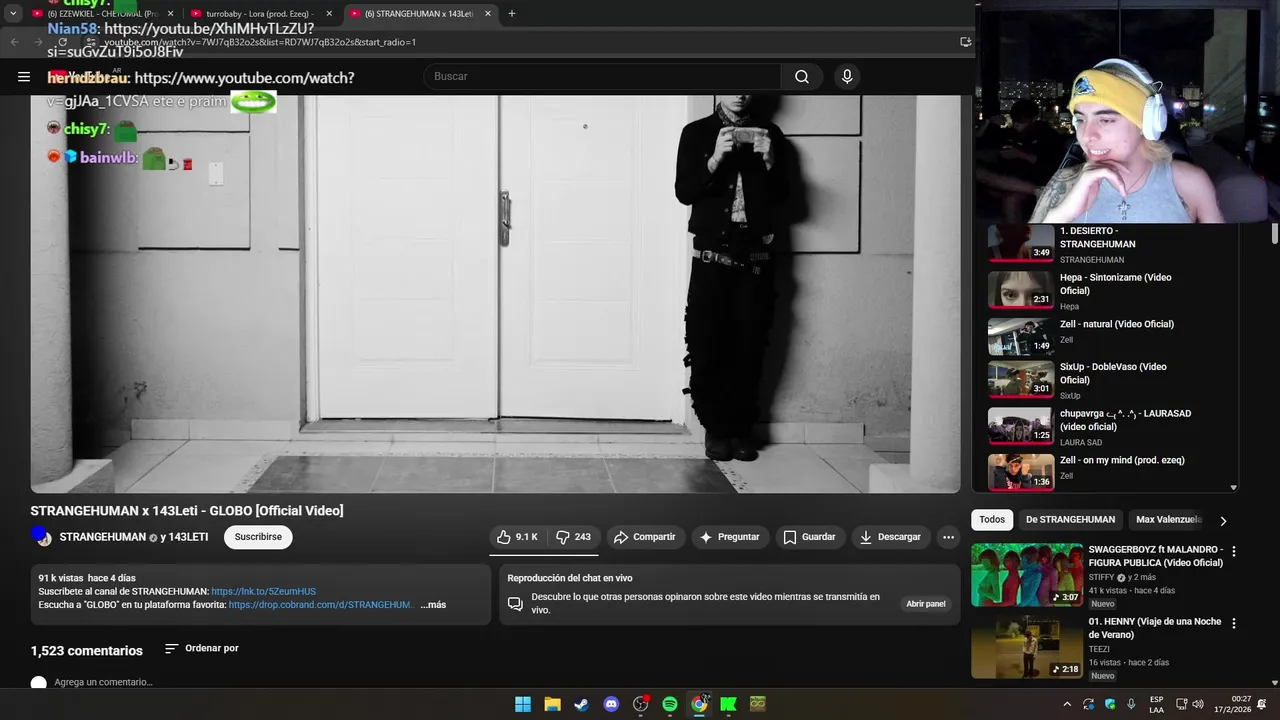
Task: Show more filter chips with arrow
Action: tap(1223, 520)
